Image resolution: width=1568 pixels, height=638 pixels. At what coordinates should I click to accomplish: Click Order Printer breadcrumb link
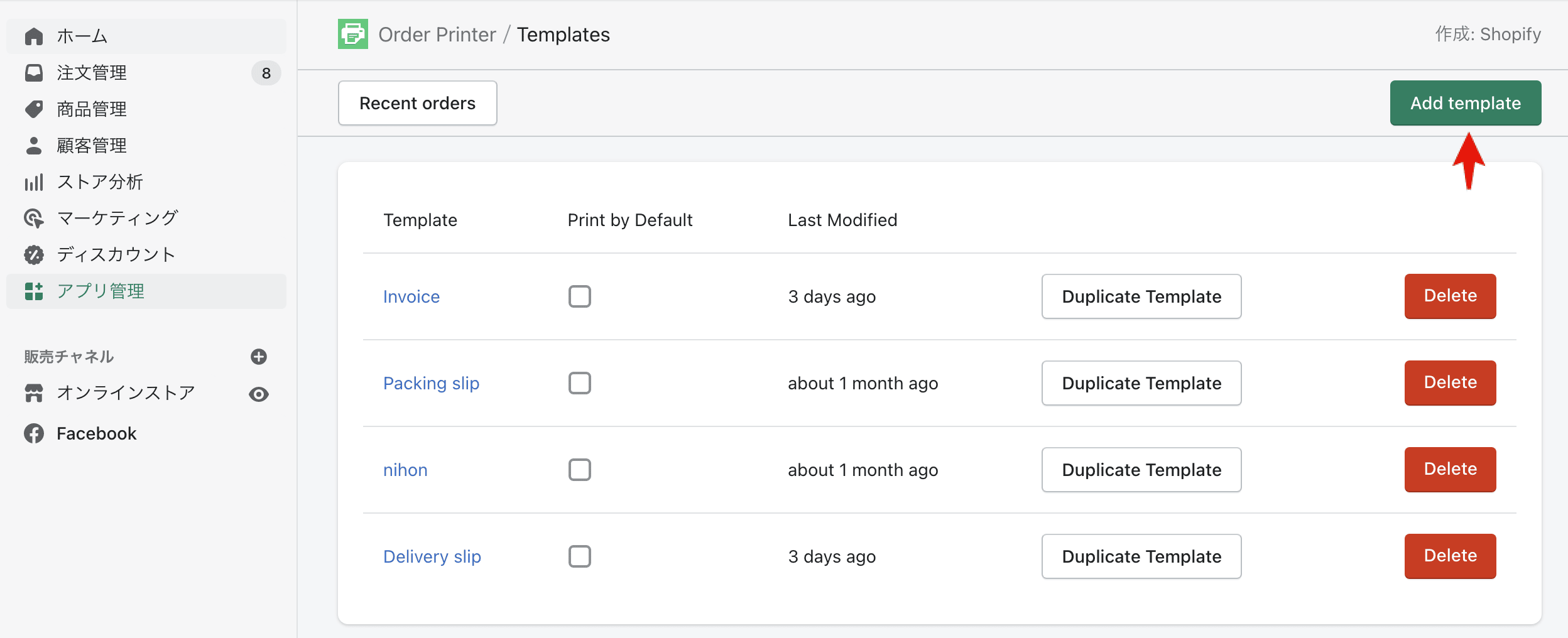click(437, 35)
